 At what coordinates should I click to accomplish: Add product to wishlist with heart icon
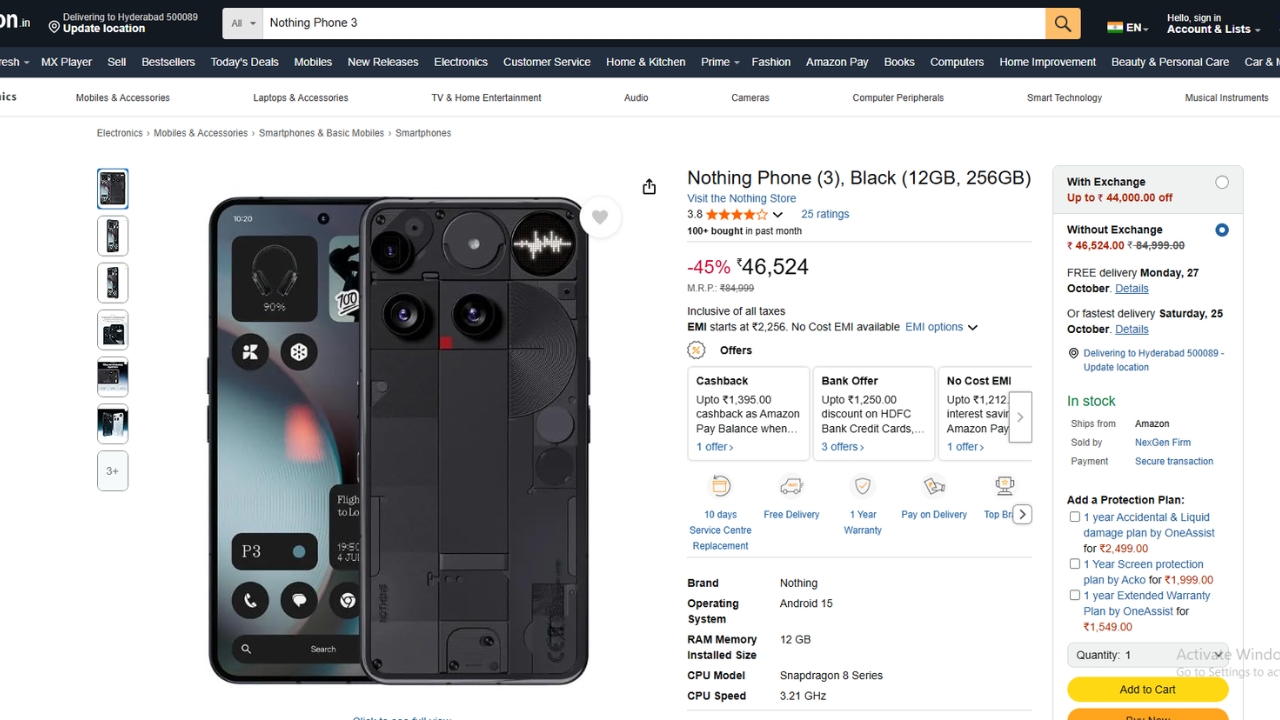point(600,217)
